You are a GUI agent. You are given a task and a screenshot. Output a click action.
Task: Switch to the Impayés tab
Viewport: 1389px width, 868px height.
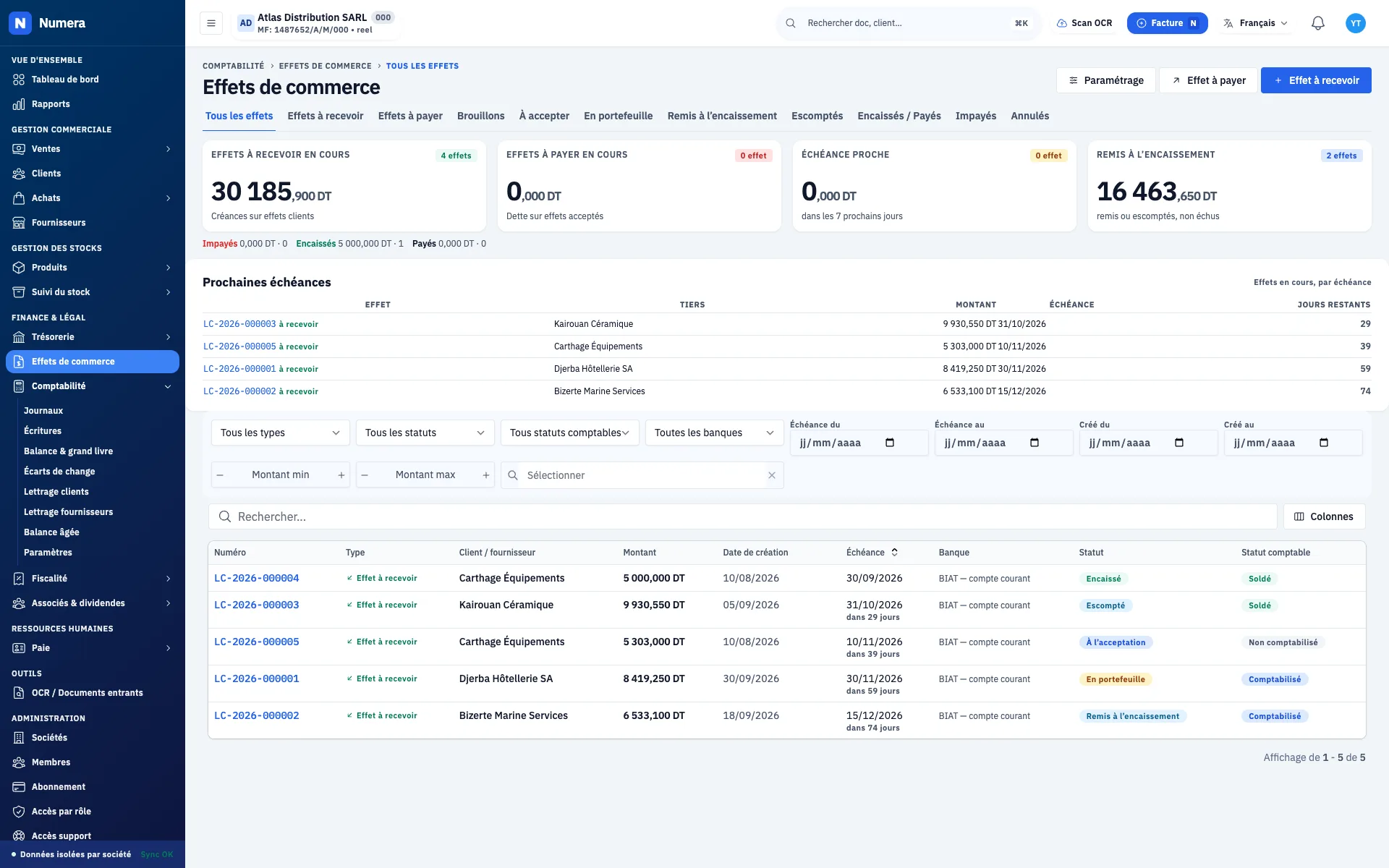(x=976, y=116)
